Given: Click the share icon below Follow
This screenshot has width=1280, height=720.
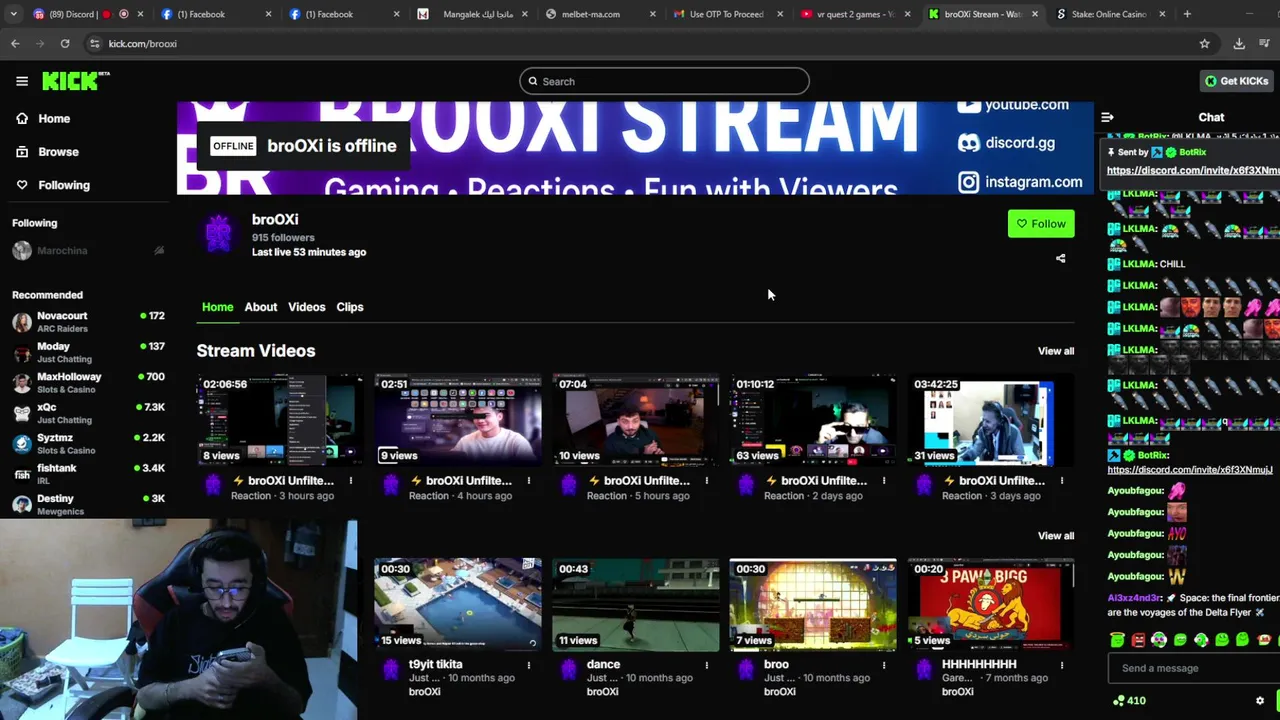Looking at the screenshot, I should pyautogui.click(x=1060, y=258).
